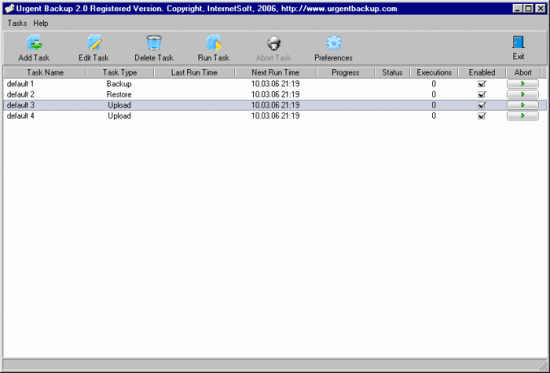This screenshot has width=550, height=373.
Task: Click executions count for default 4
Action: pyautogui.click(x=434, y=116)
